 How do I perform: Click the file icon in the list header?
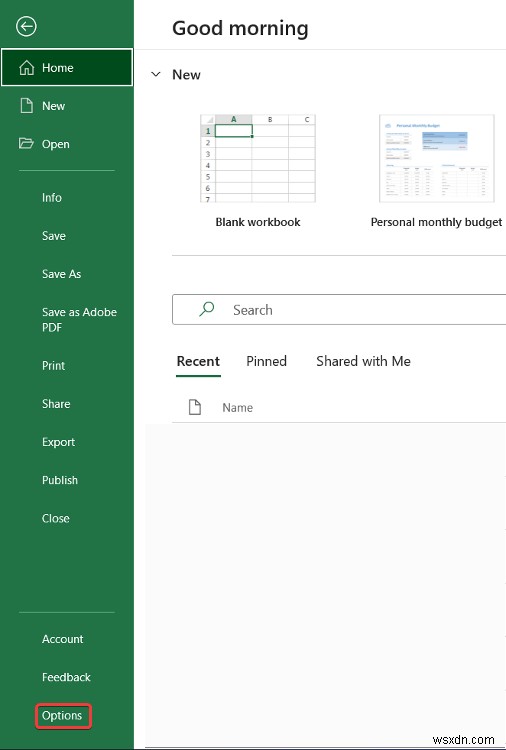[195, 408]
